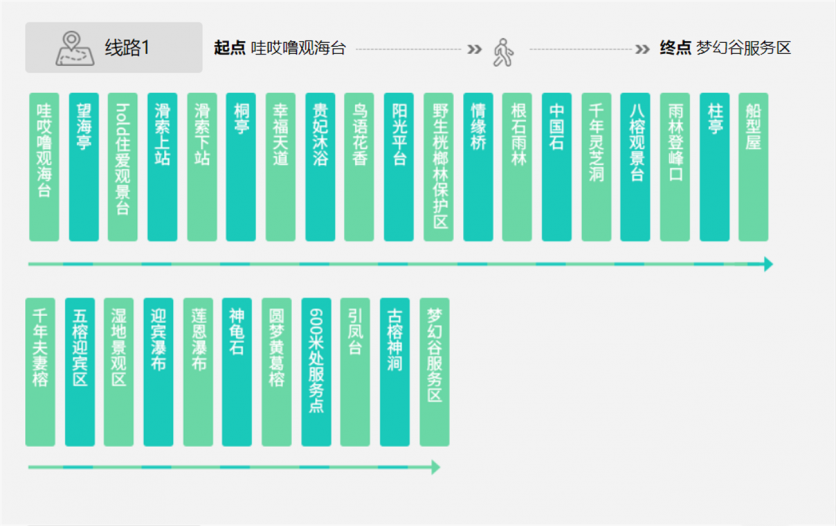This screenshot has height=526, width=836.
Task: Open the 八榕观景台 stop
Action: [635, 167]
